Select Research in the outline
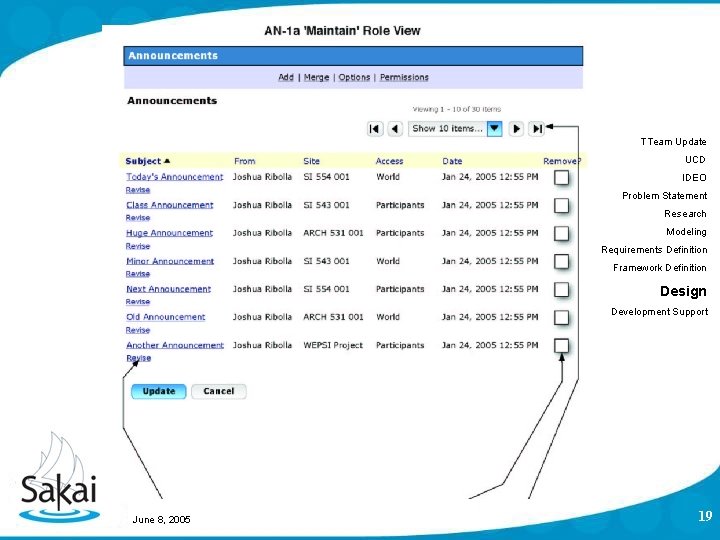Viewport: 720px width, 540px height. click(685, 214)
